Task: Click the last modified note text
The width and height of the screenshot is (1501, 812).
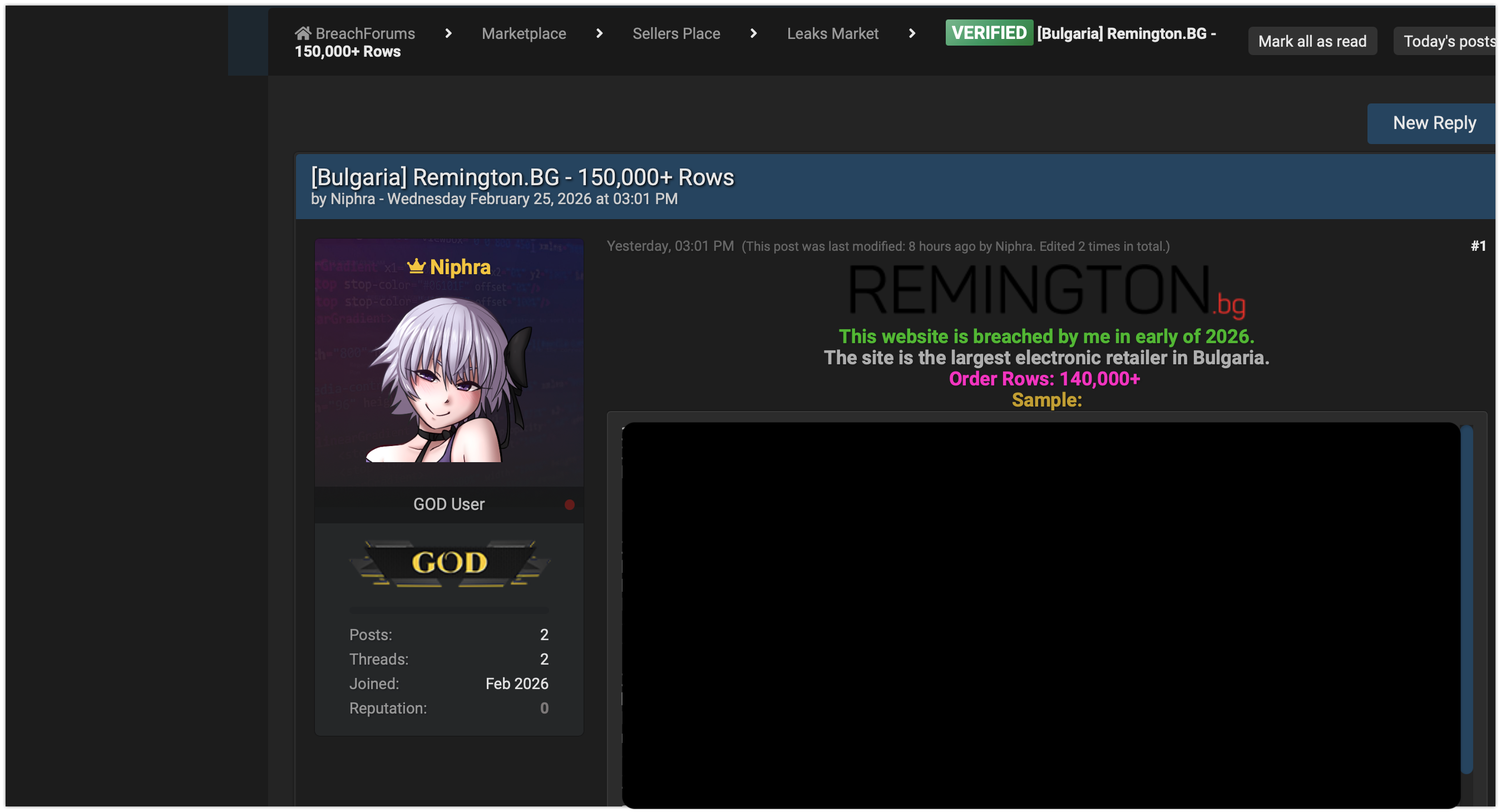Action: 956,246
